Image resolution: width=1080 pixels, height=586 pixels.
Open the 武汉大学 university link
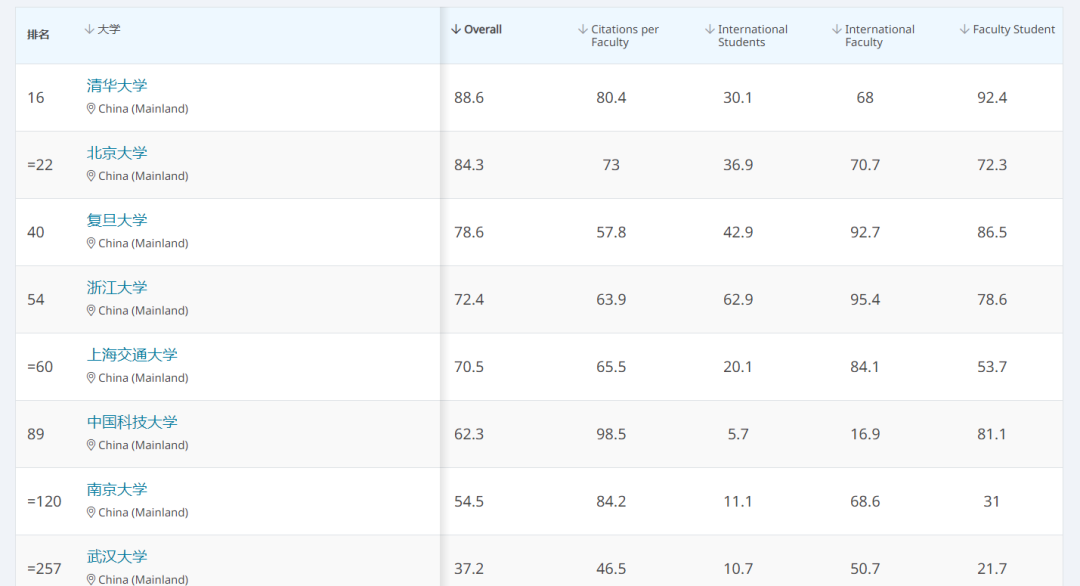point(117,556)
